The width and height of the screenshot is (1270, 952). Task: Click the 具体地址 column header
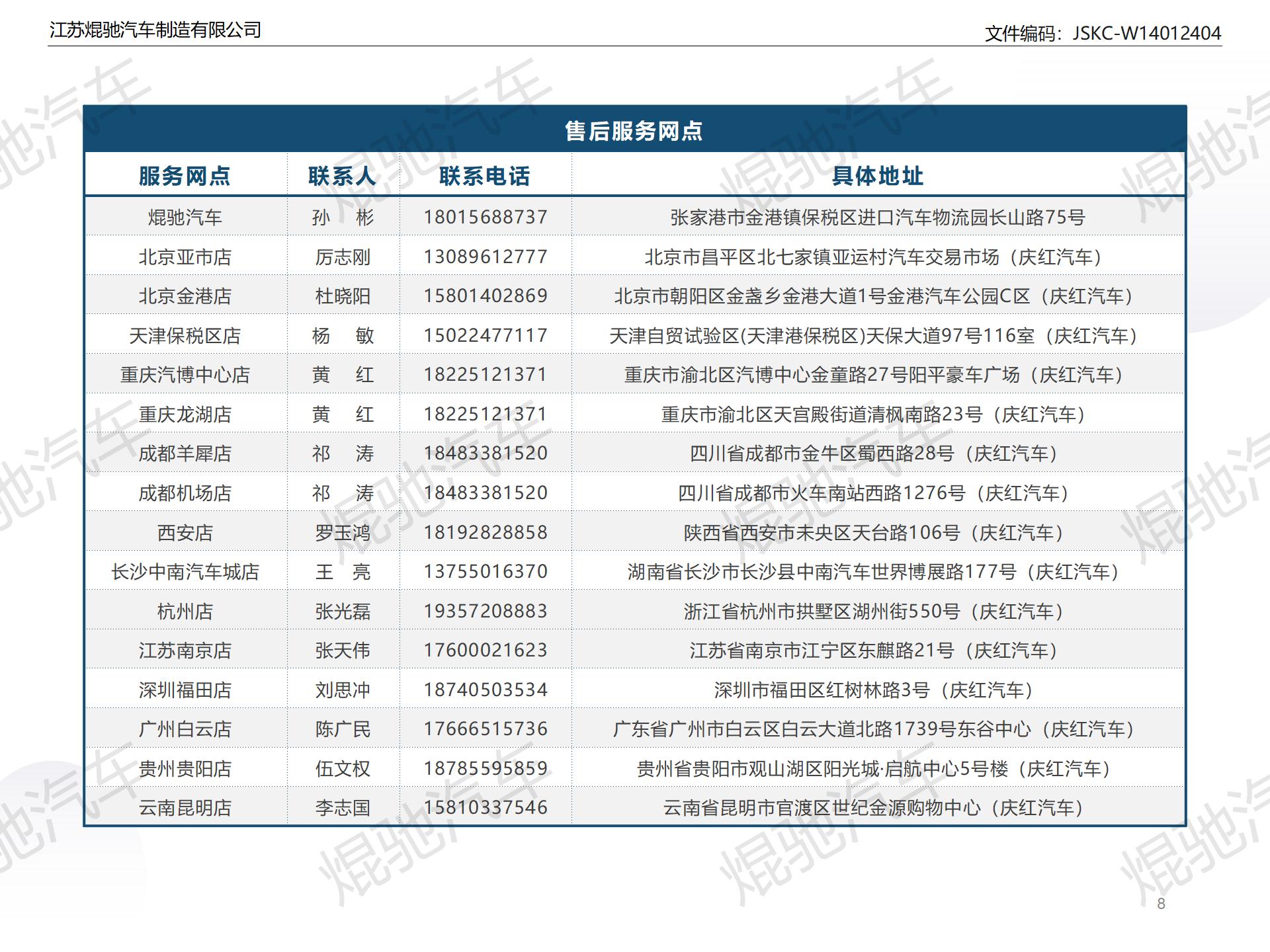pos(878,176)
